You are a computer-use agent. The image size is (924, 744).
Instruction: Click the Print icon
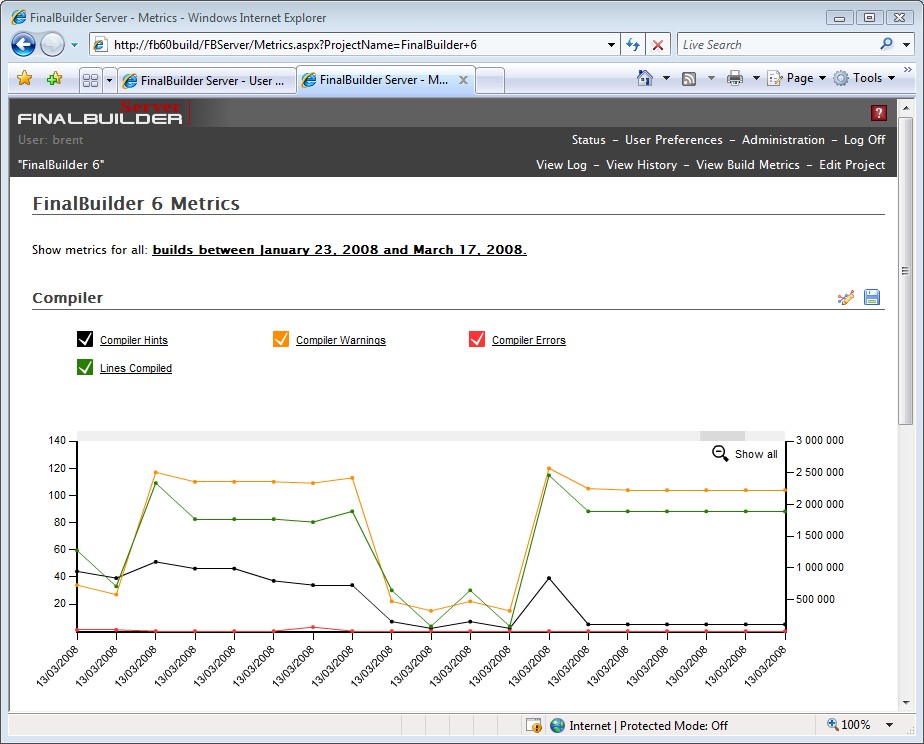(x=734, y=78)
